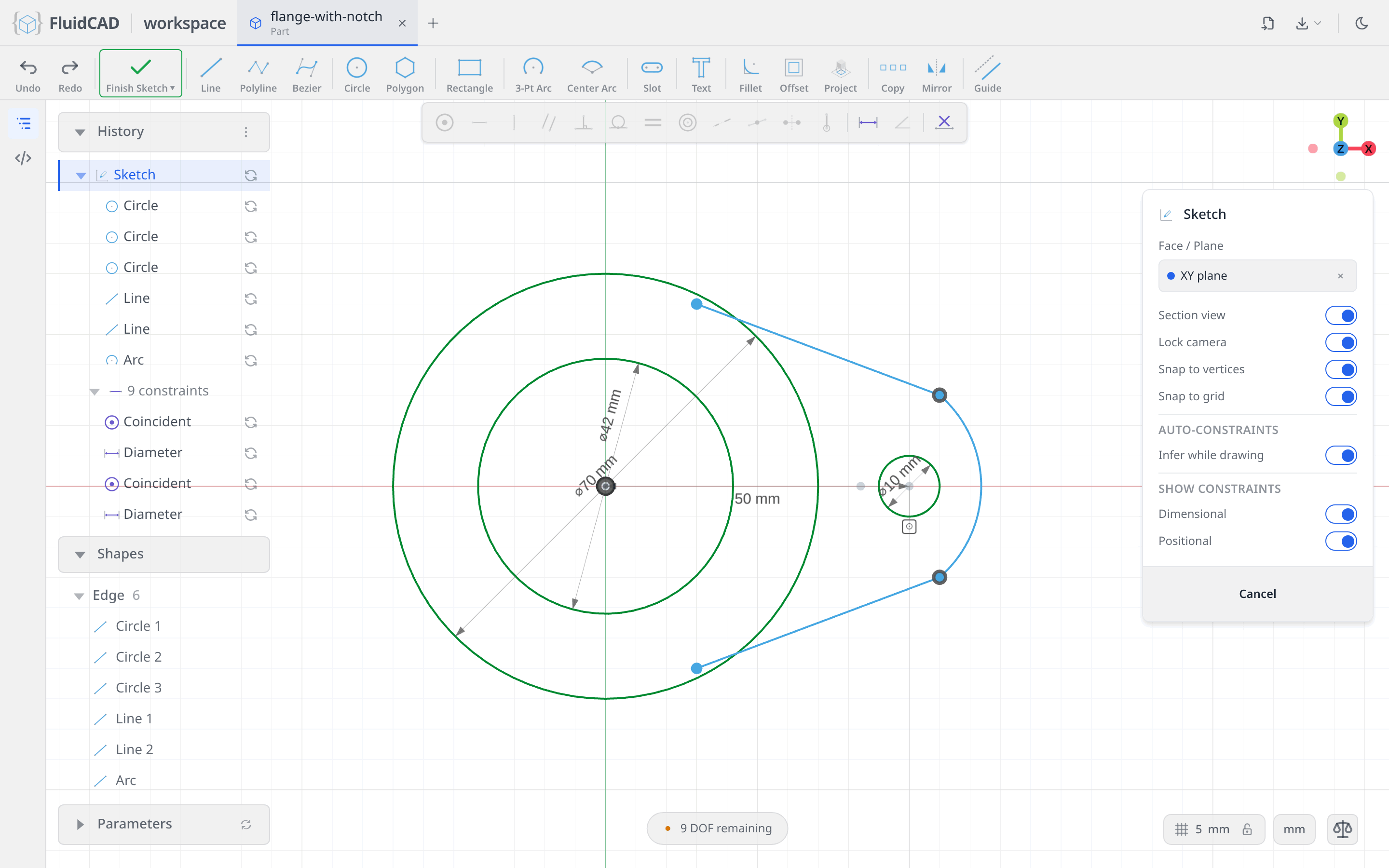Viewport: 1389px width, 868px height.
Task: Click the Text tool
Action: [x=701, y=75]
